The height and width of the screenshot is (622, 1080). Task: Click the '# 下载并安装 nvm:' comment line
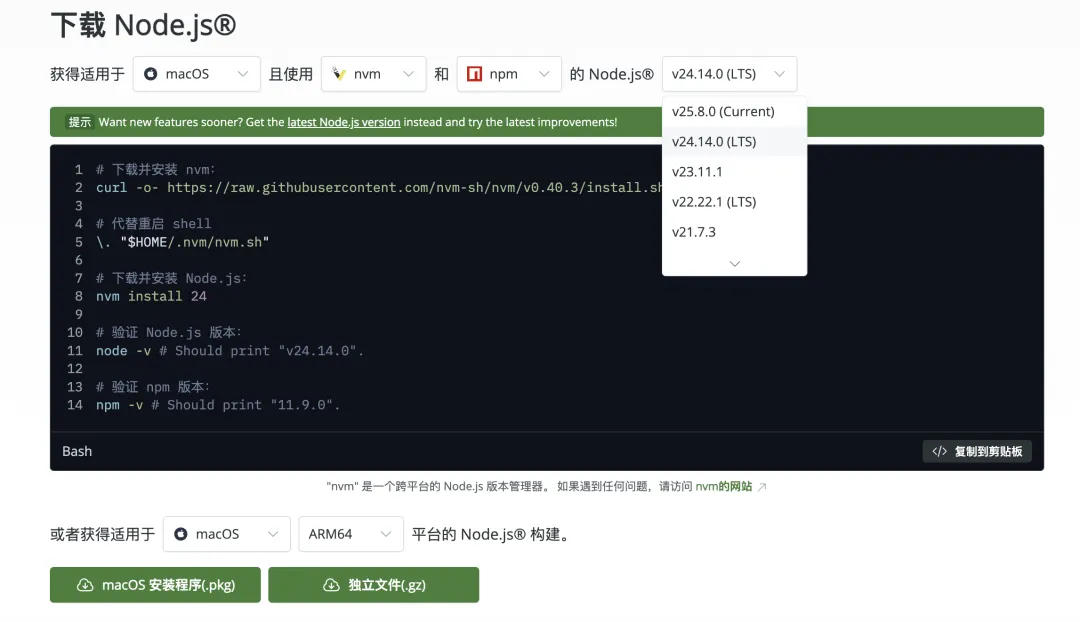pyautogui.click(x=156, y=169)
